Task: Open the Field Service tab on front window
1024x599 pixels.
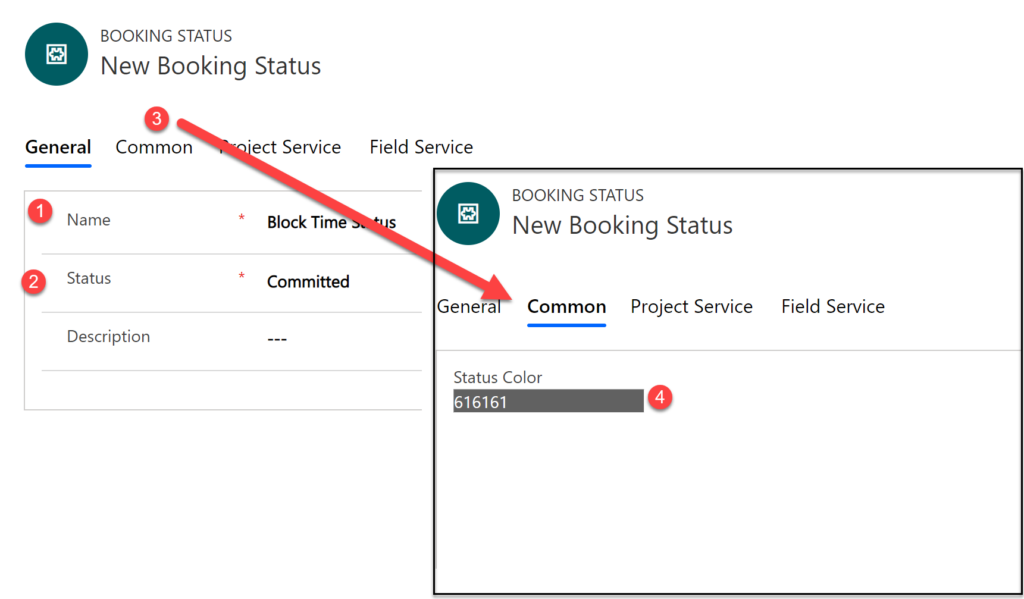Action: pos(832,306)
